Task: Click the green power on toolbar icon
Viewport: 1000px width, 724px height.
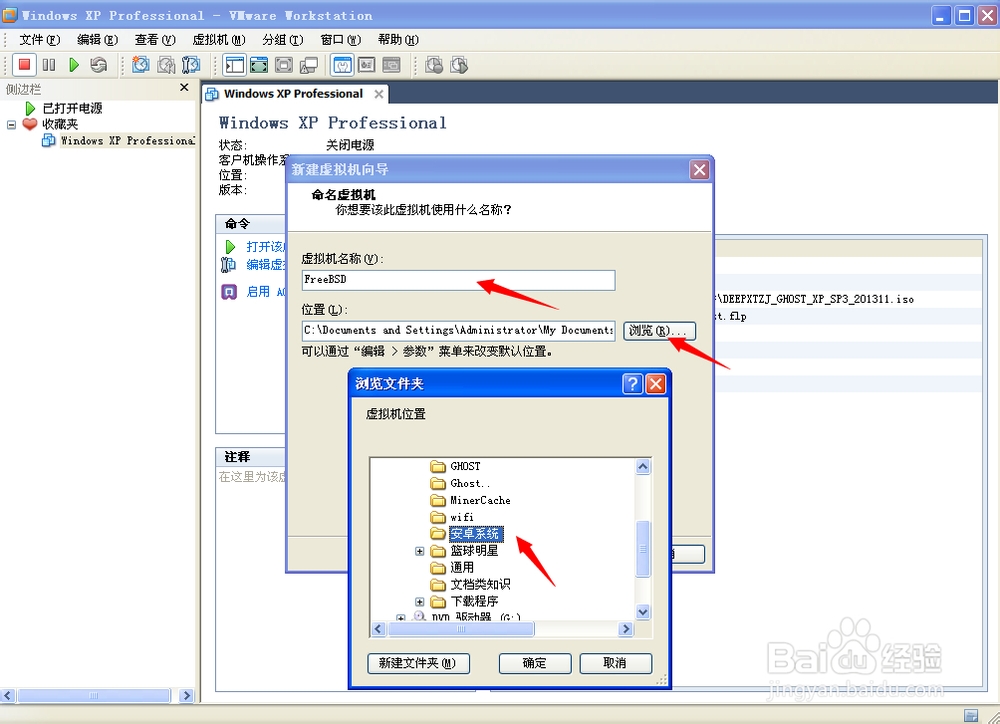Action: 74,64
